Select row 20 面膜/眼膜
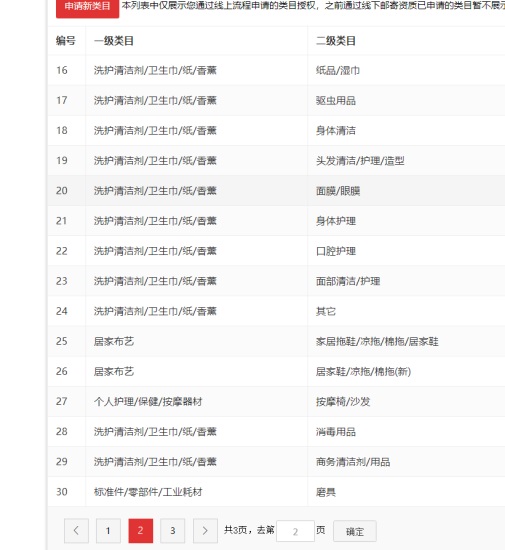The image size is (505, 550). pos(276,190)
